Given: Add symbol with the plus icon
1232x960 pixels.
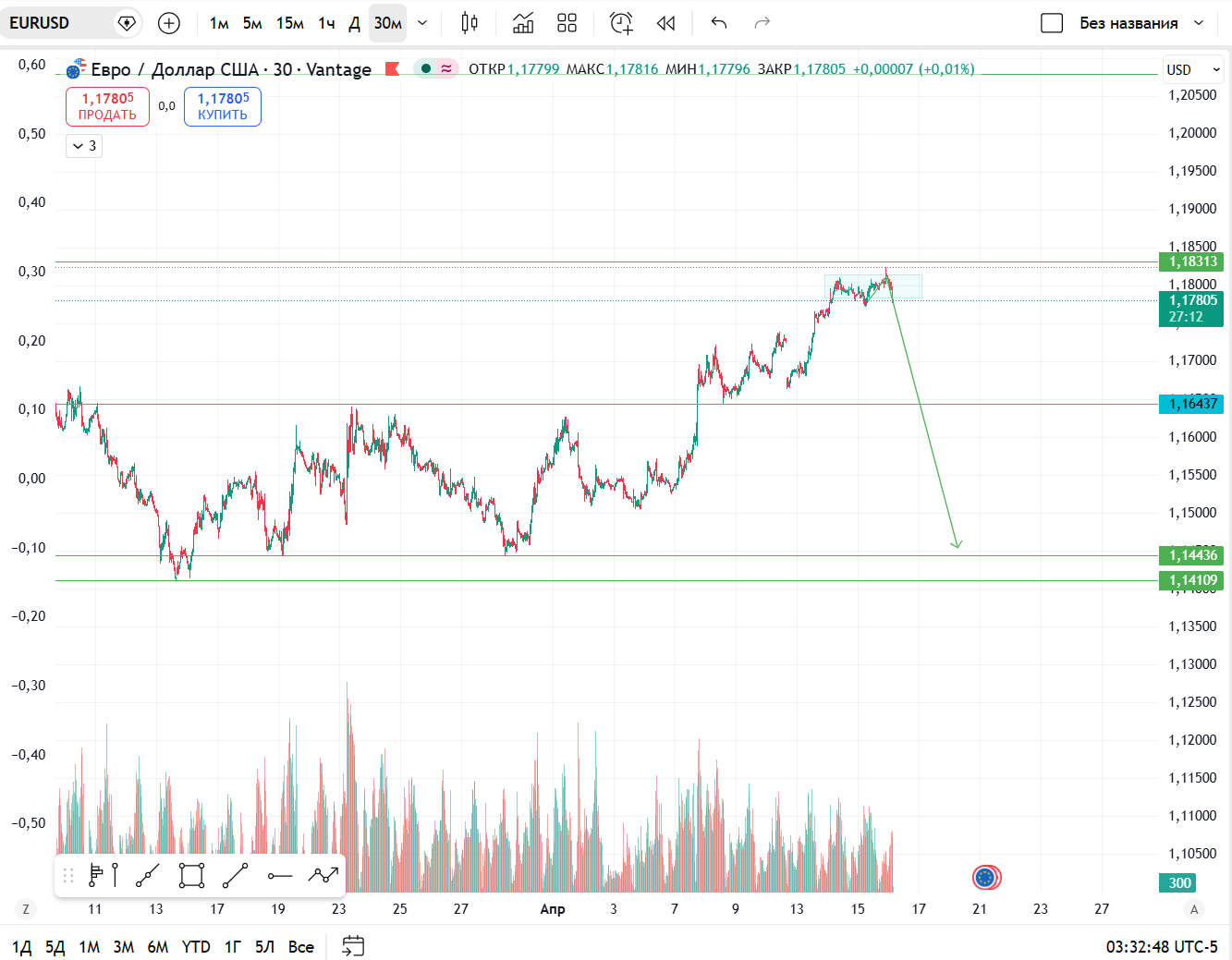Looking at the screenshot, I should point(169,23).
